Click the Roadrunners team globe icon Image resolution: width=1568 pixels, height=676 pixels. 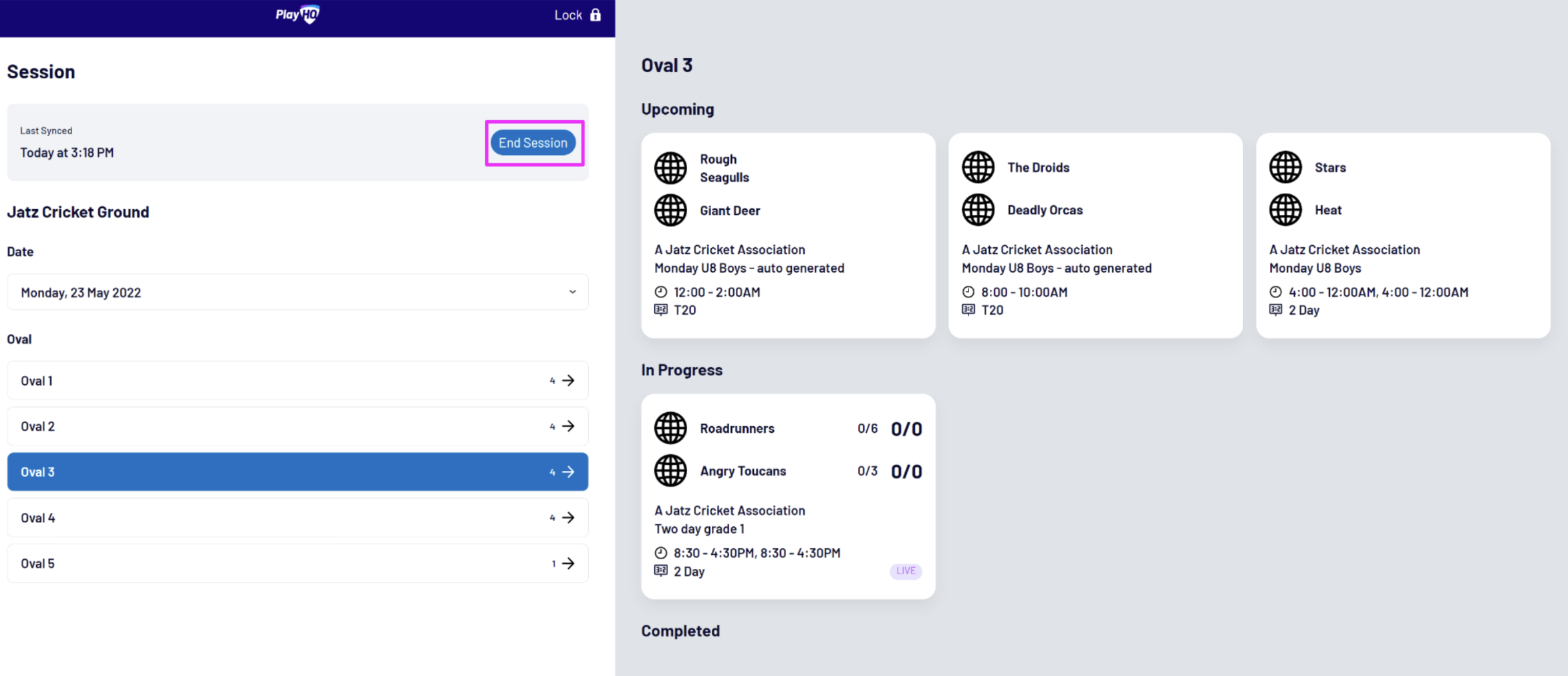tap(670, 428)
